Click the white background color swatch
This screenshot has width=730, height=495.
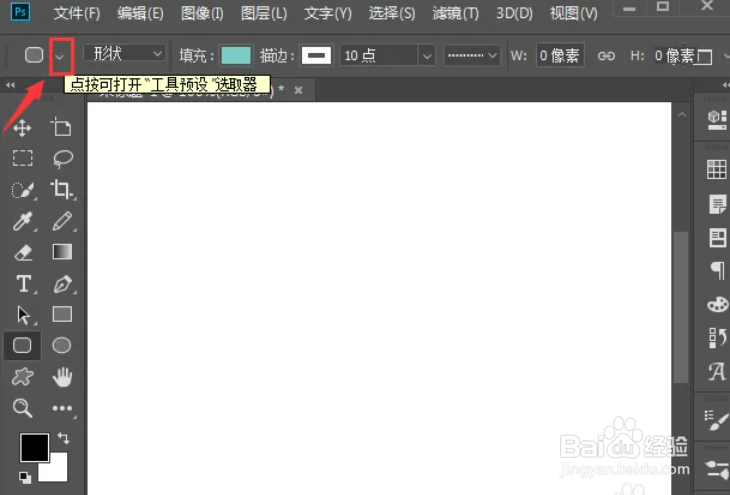[x=55, y=469]
